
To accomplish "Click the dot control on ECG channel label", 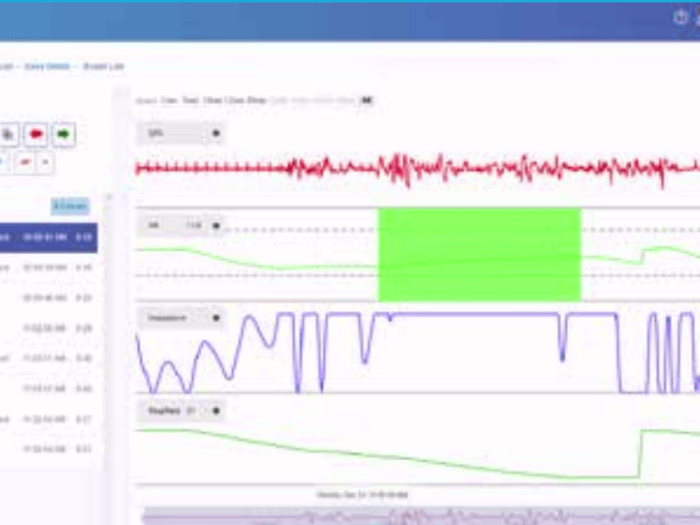I will [216, 133].
